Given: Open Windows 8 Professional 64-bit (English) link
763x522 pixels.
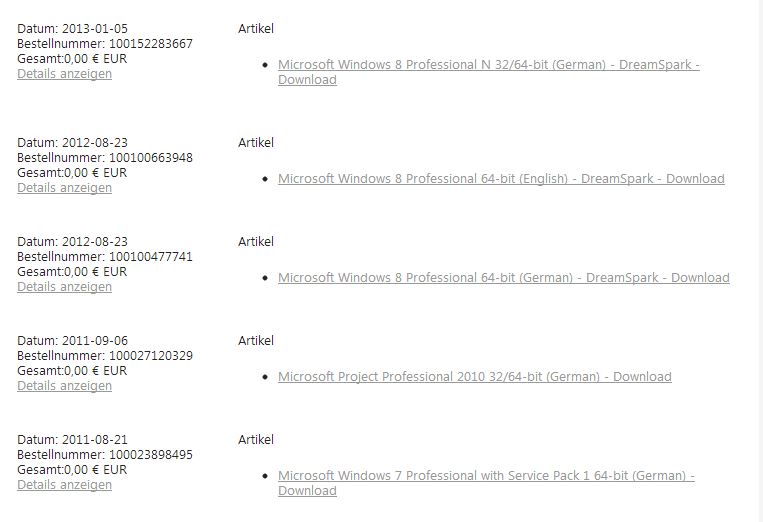Looking at the screenshot, I should [x=501, y=179].
